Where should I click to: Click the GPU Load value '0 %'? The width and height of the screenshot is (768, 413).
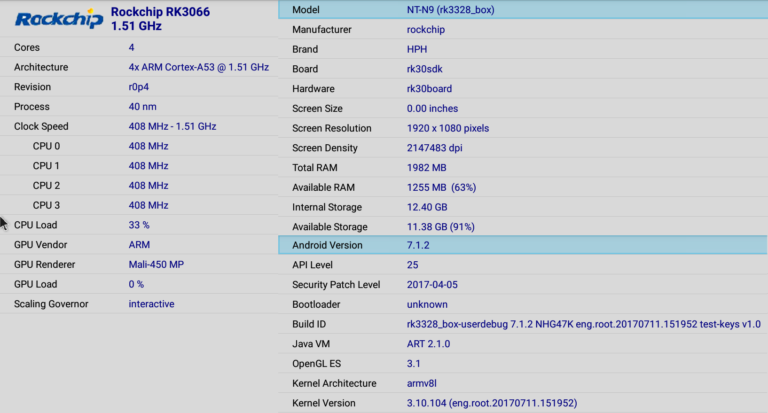pos(136,284)
